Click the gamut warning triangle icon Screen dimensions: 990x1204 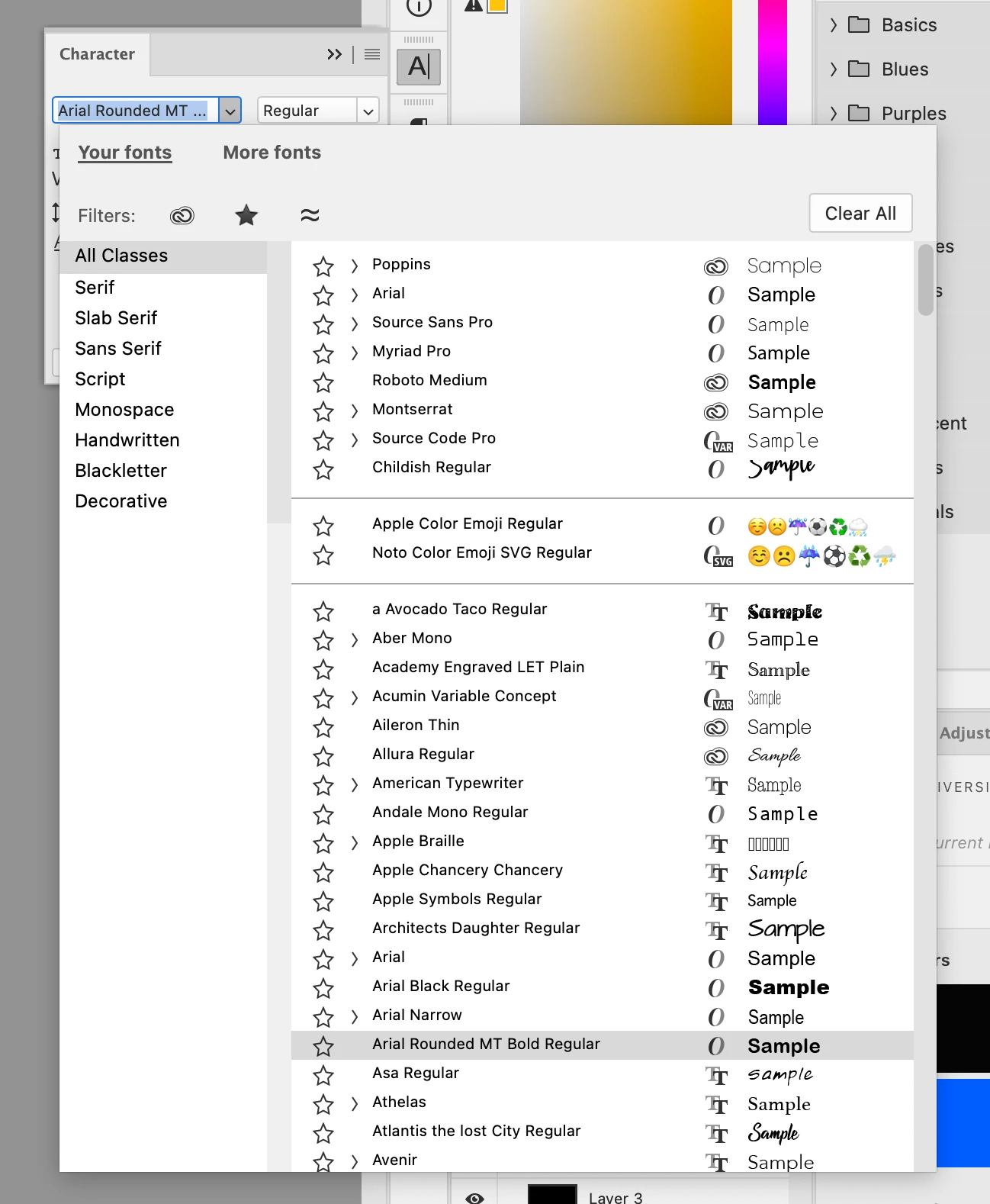click(474, 5)
